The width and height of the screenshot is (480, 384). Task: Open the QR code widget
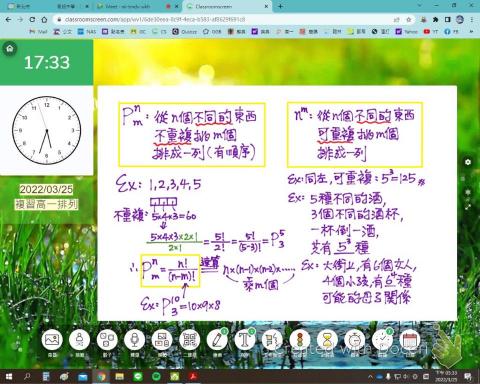point(190,340)
